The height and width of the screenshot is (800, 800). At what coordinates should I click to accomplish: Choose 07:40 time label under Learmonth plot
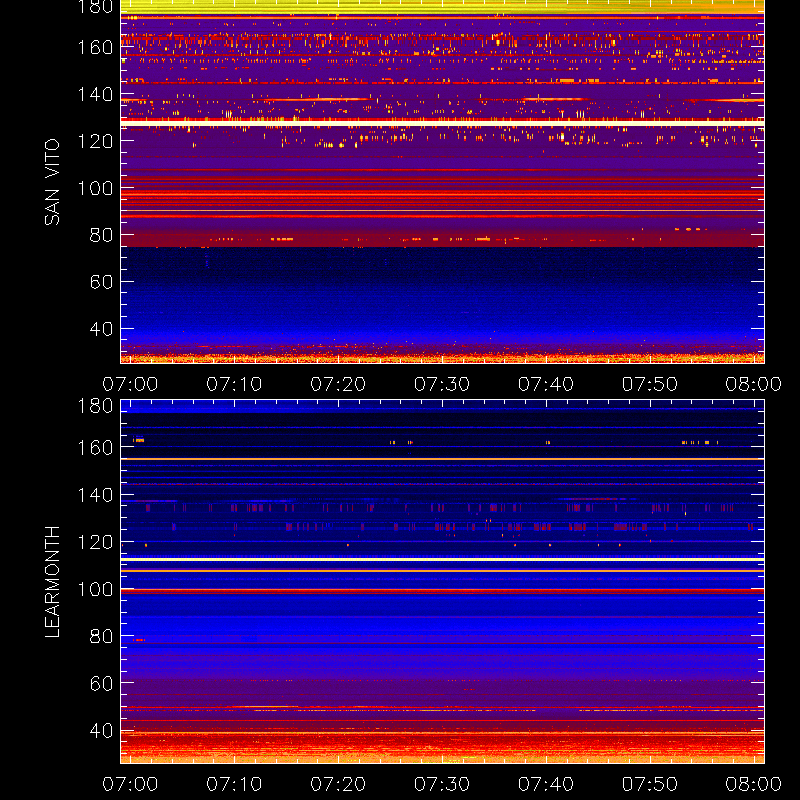click(x=546, y=784)
